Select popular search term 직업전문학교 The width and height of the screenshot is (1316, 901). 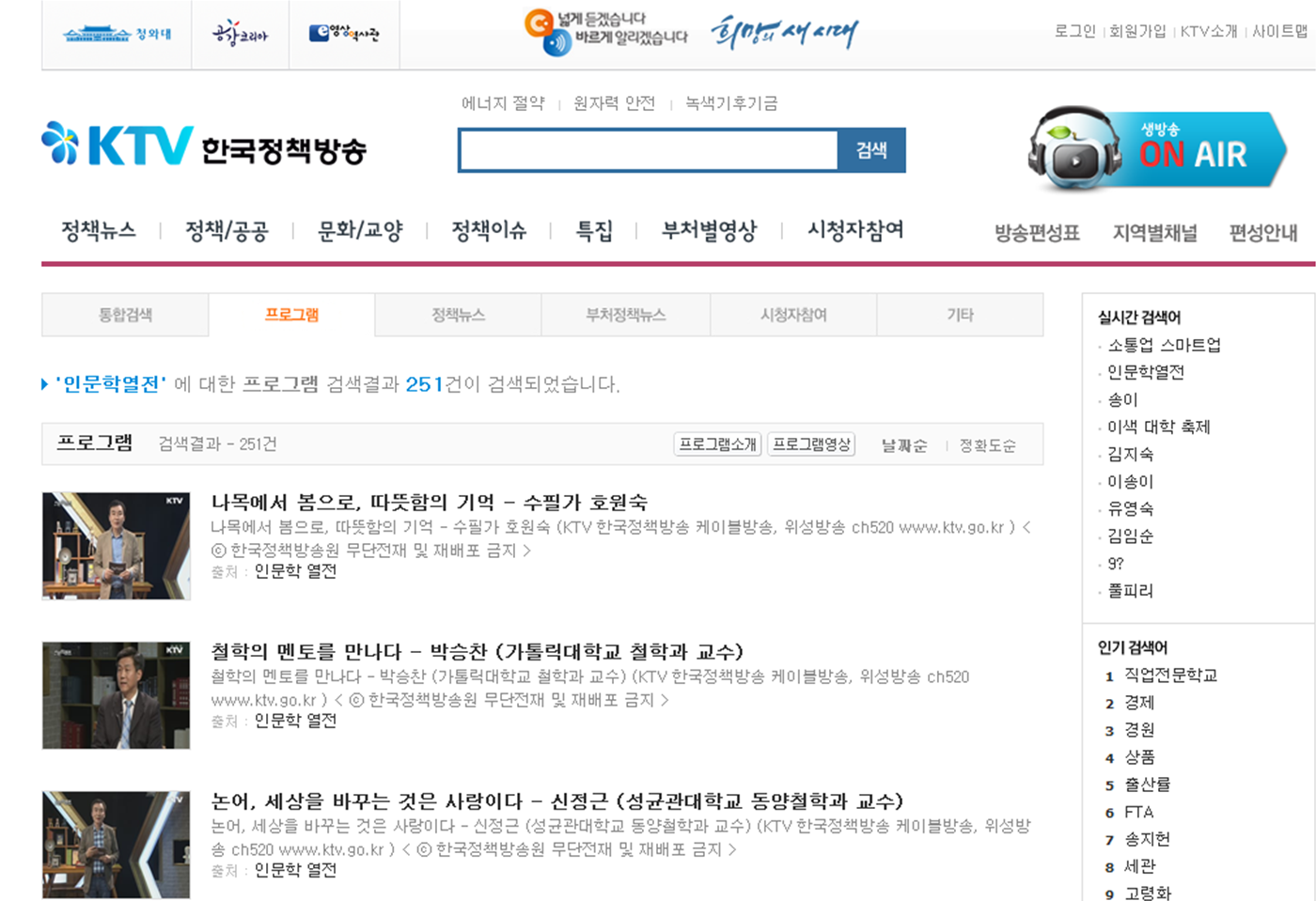(x=1170, y=676)
